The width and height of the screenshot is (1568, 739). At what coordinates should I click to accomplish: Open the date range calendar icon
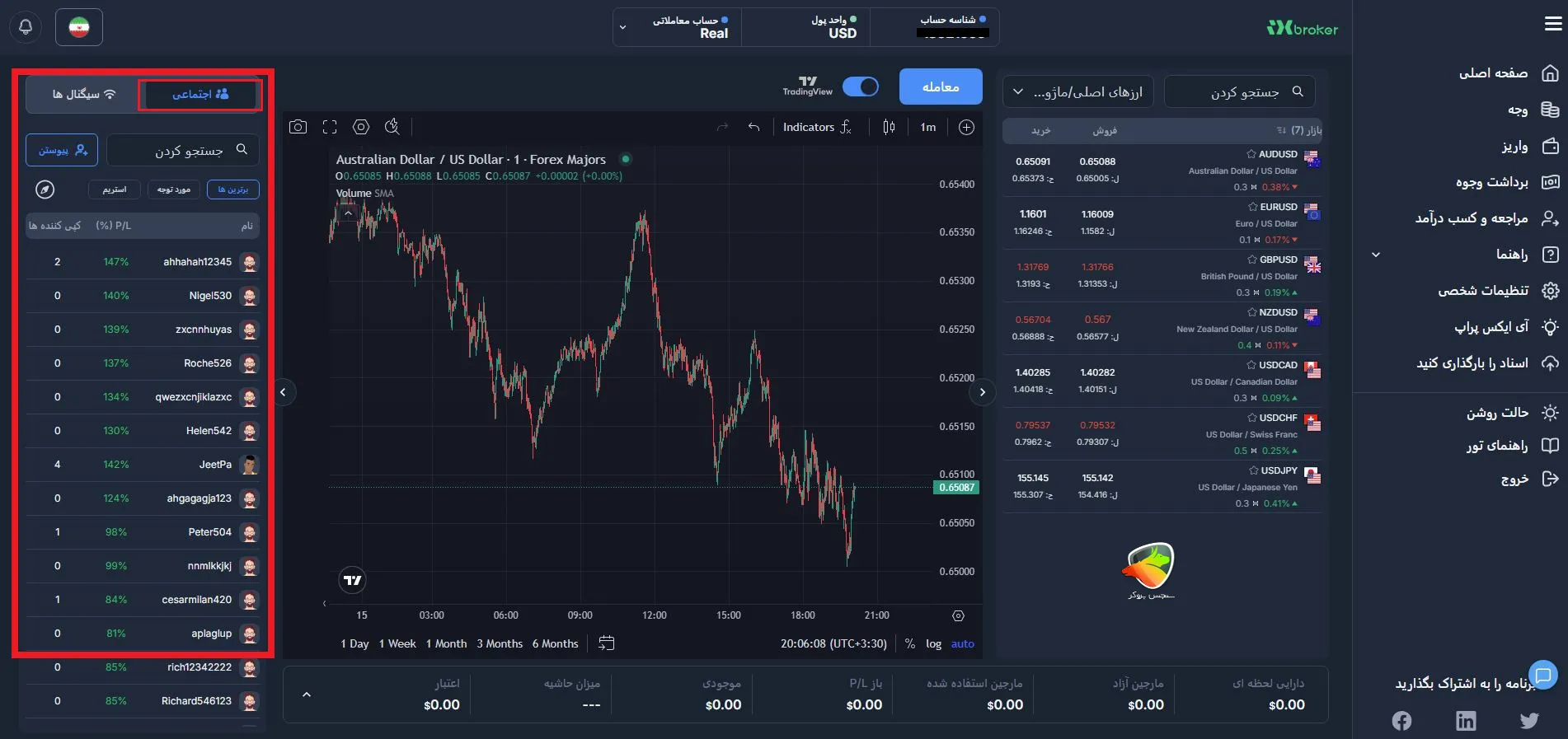(607, 643)
